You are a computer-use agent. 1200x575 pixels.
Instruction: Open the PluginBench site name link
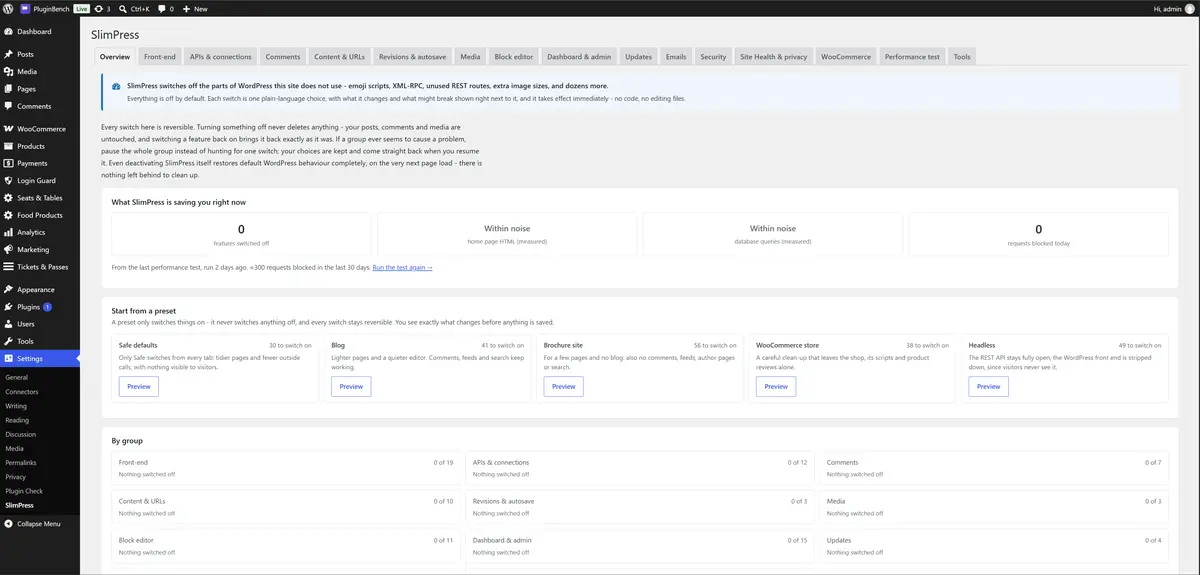(x=44, y=8)
